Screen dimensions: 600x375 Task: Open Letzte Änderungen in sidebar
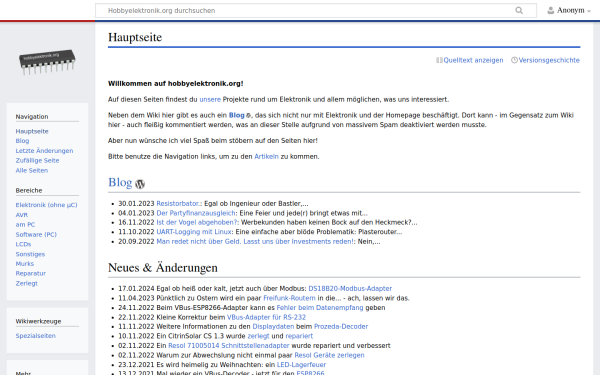point(44,151)
